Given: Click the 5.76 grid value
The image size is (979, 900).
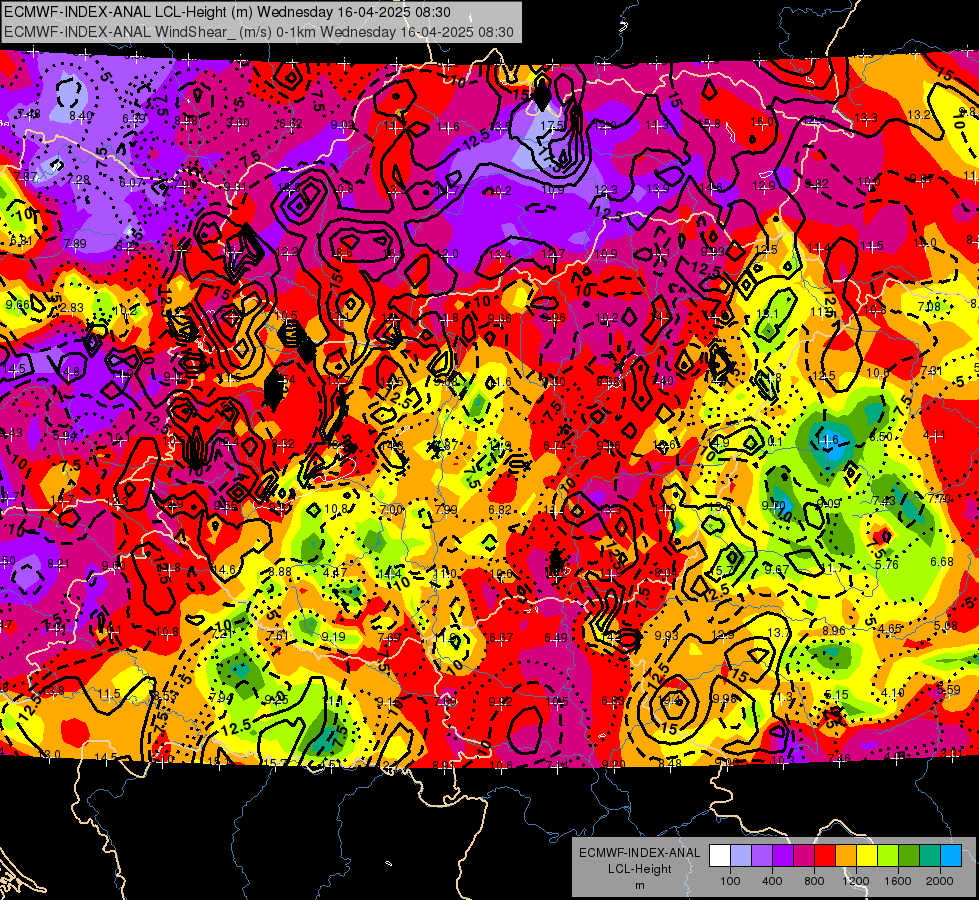Looking at the screenshot, I should point(887,565).
